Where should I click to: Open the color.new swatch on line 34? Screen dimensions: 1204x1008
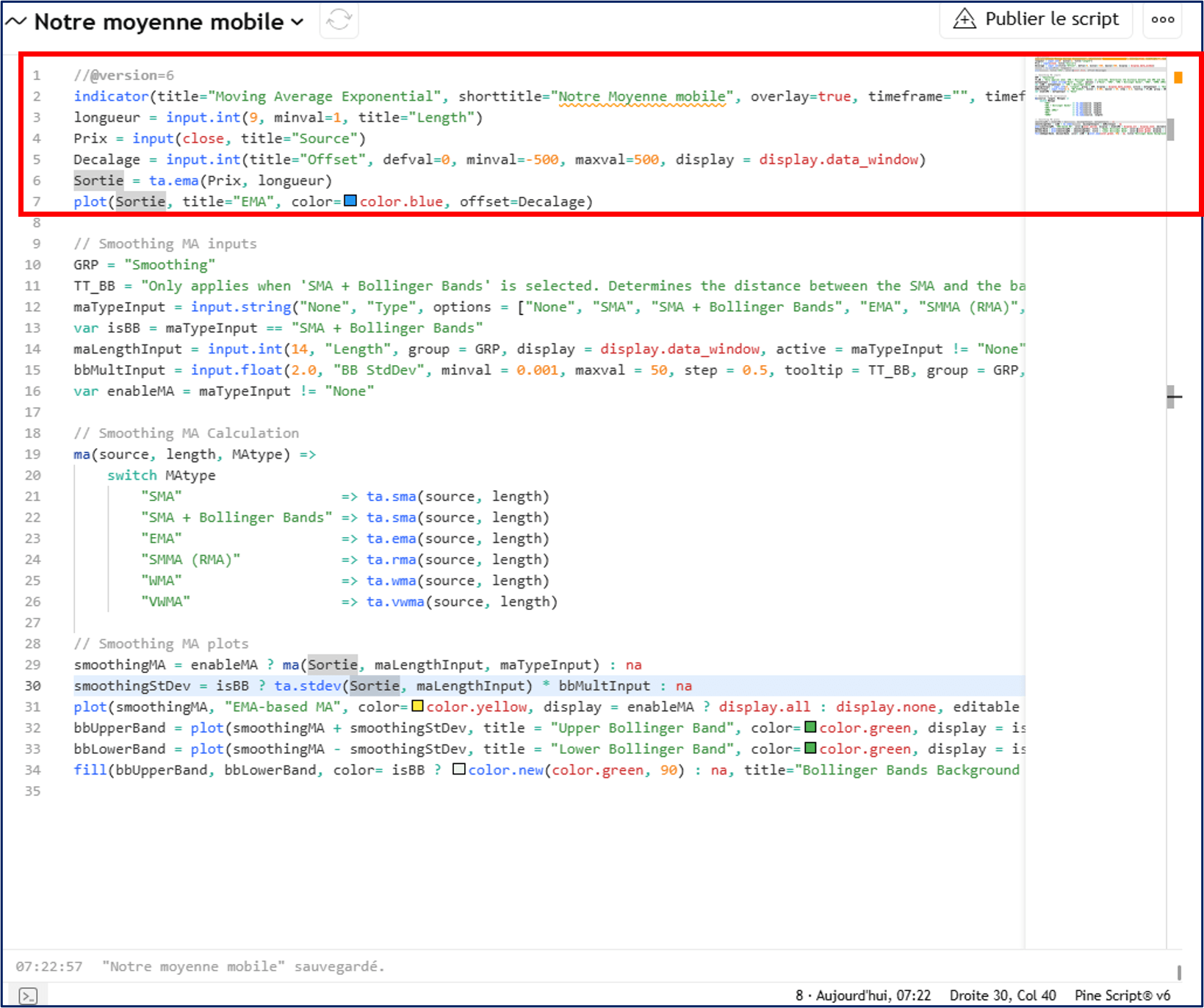459,770
